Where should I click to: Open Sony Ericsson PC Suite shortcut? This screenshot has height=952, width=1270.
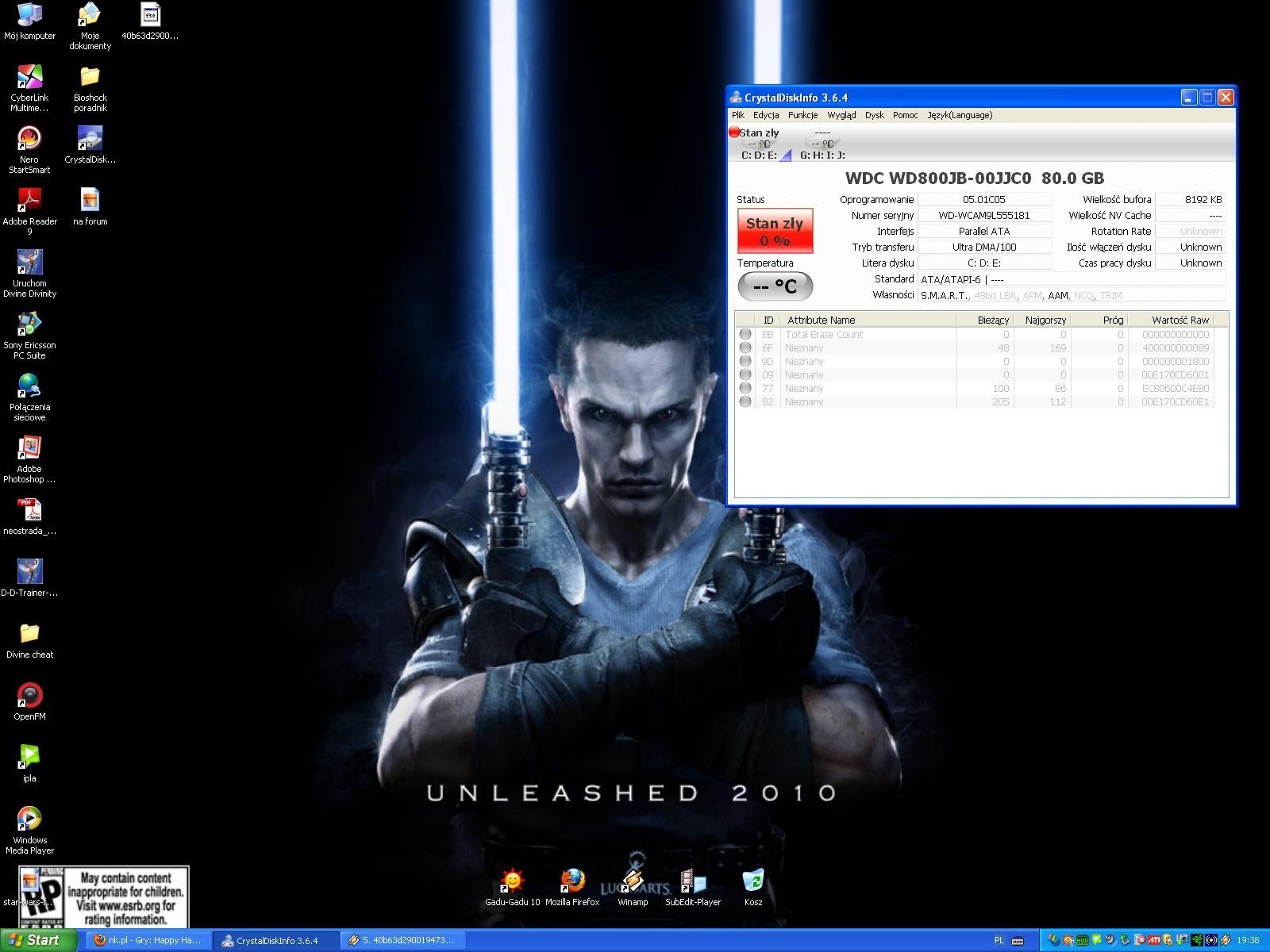coord(29,336)
